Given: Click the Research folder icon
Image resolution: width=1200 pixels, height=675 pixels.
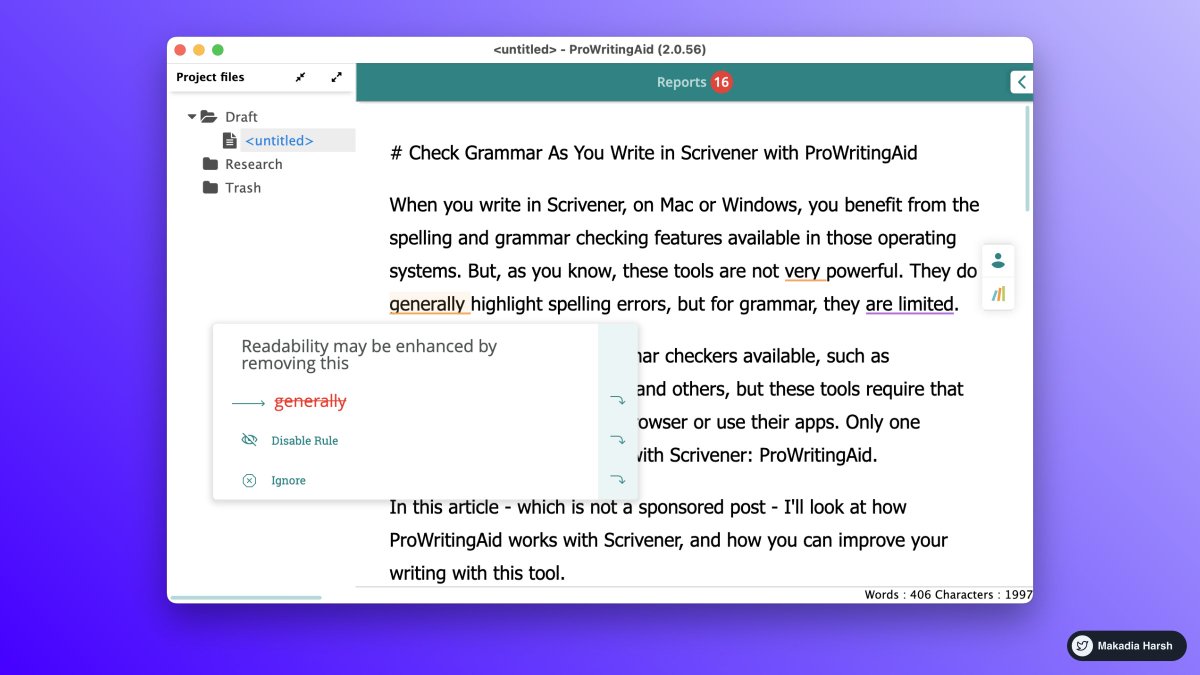Looking at the screenshot, I should click(210, 164).
